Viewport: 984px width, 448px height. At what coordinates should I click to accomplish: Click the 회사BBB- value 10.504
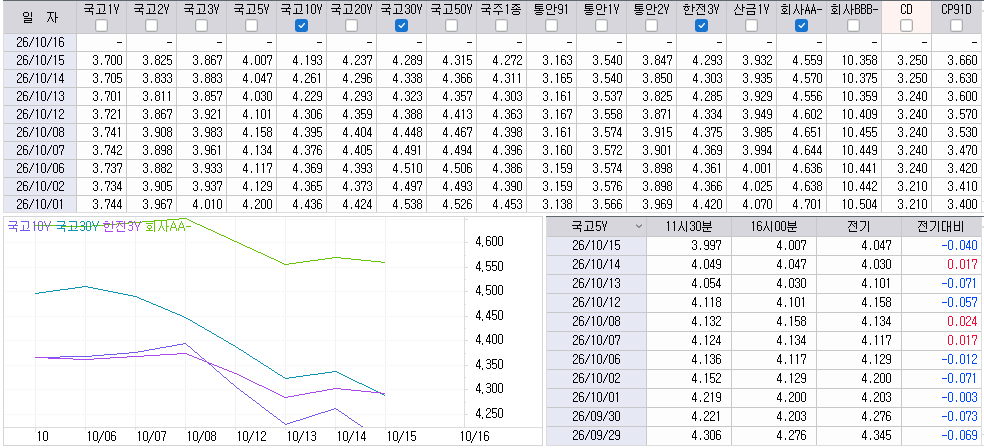857,204
